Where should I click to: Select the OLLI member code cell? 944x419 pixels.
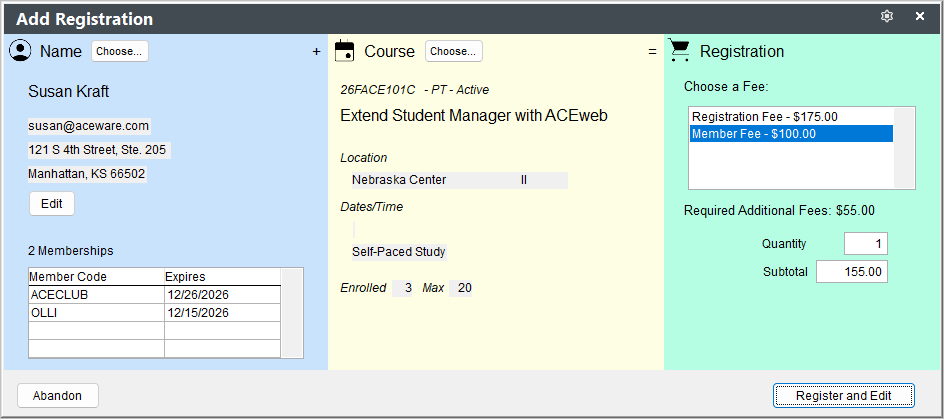pos(96,313)
